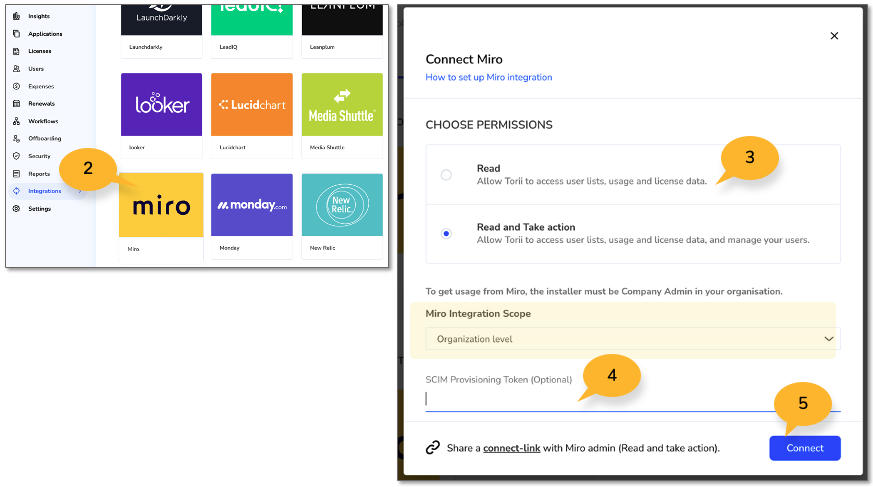Click the Renewals calendar icon
The width and height of the screenshot is (873, 487).
(x=16, y=104)
